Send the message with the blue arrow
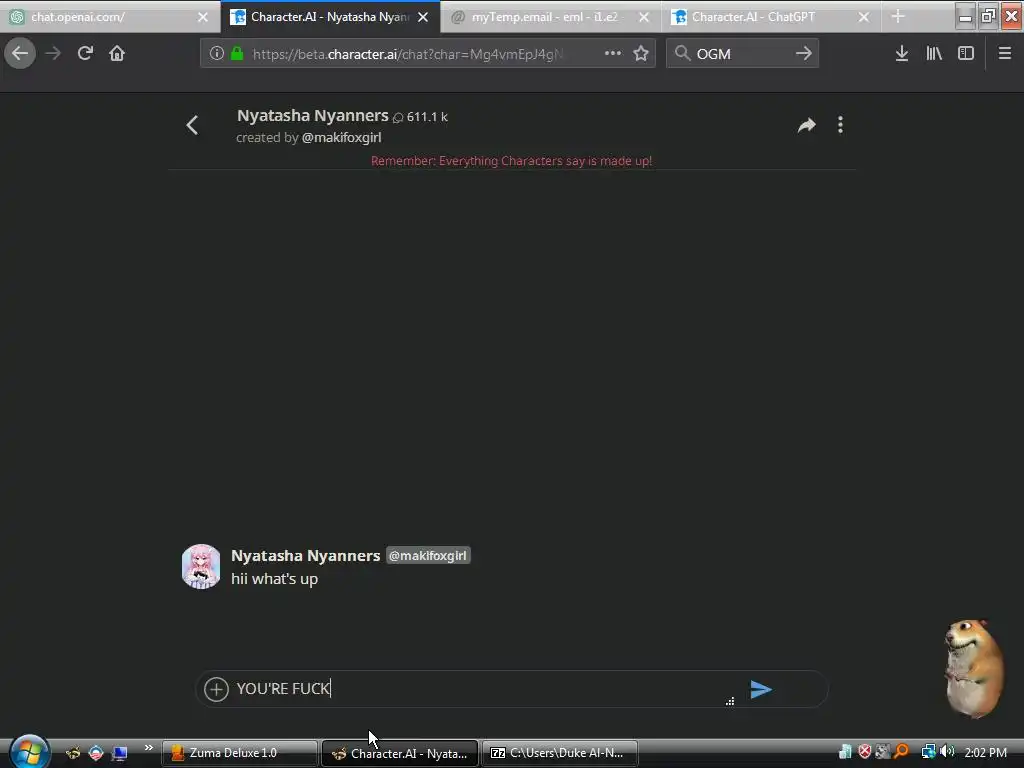The height and width of the screenshot is (768, 1024). [x=761, y=690]
